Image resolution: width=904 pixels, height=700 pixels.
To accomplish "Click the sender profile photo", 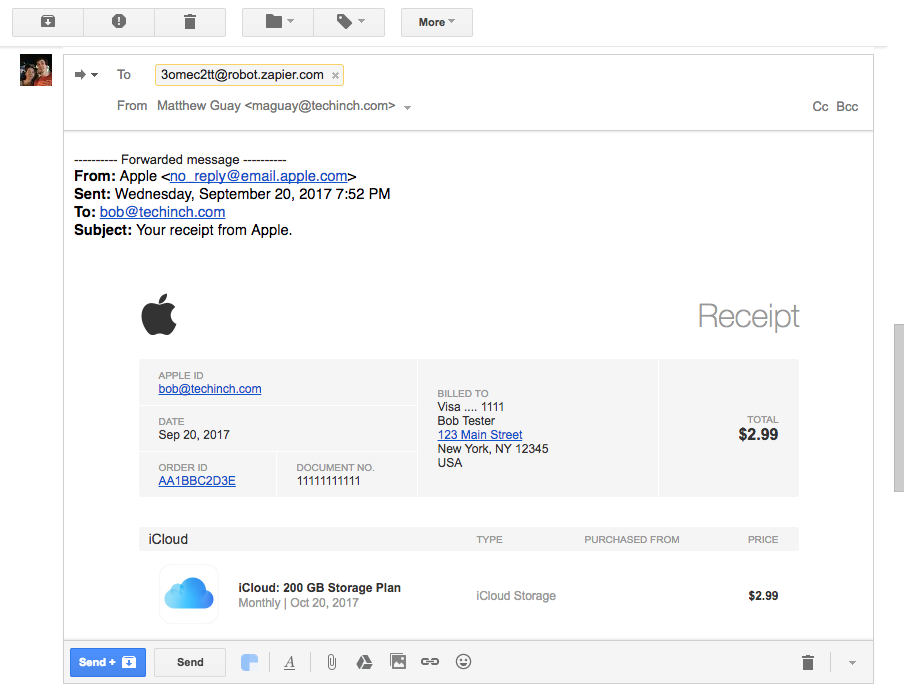I will point(36,70).
